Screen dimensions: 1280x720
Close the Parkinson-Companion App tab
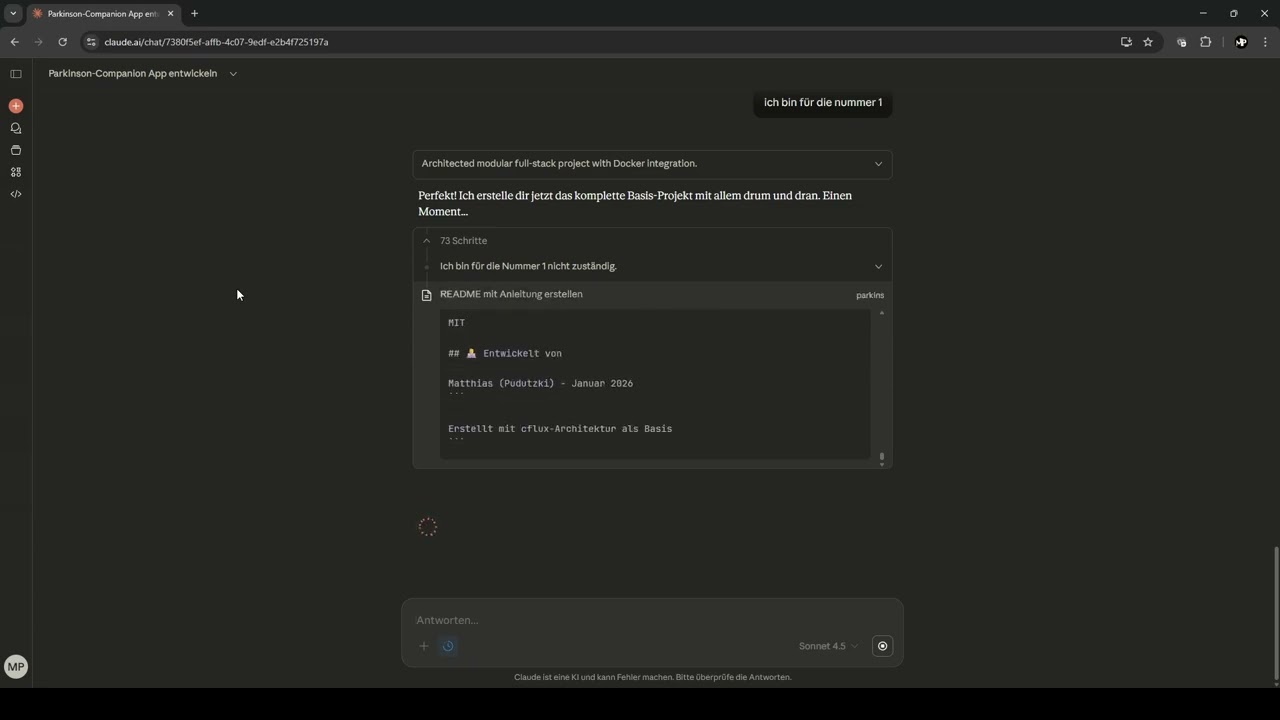(x=170, y=14)
